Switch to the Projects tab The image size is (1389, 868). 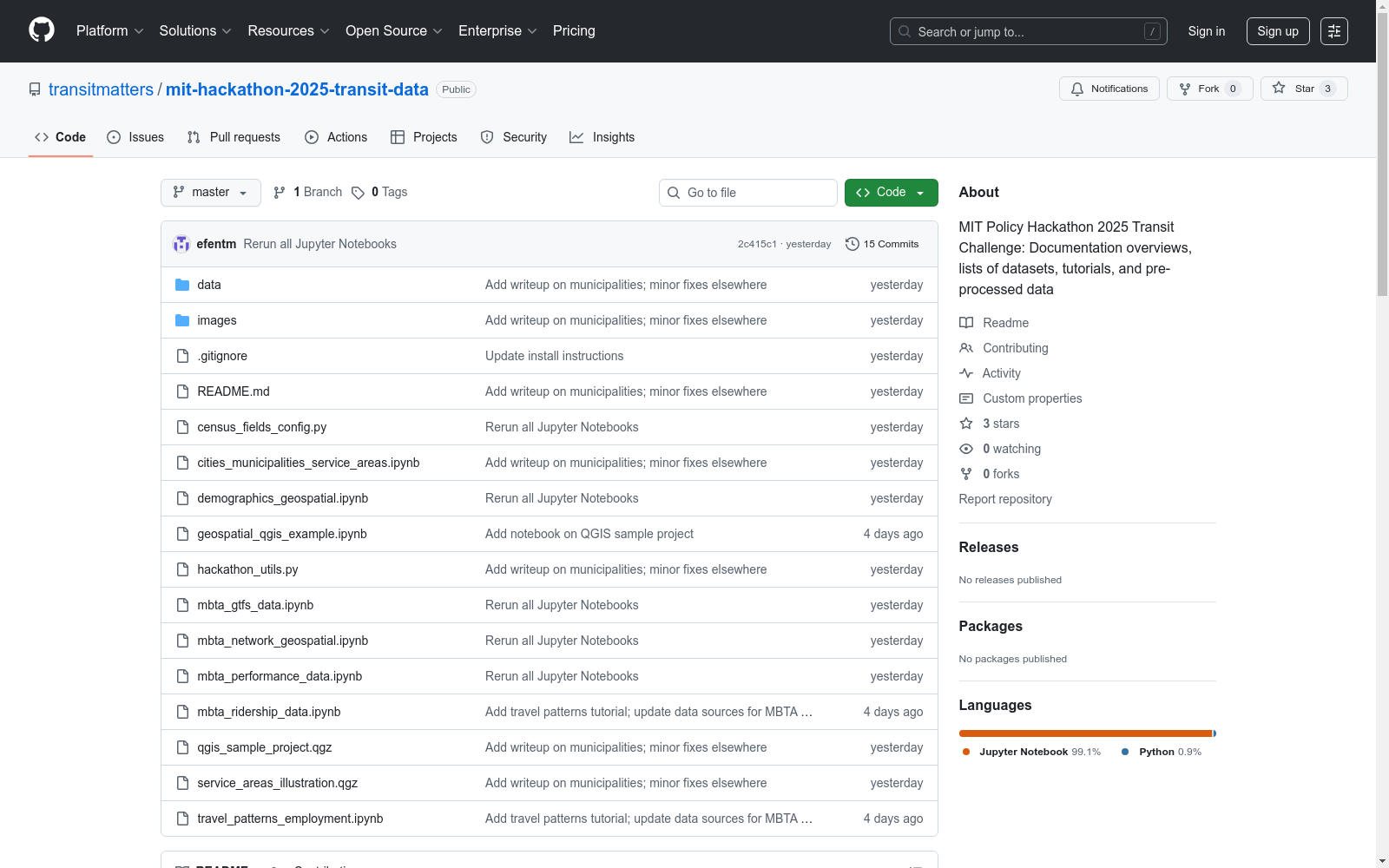pos(424,137)
